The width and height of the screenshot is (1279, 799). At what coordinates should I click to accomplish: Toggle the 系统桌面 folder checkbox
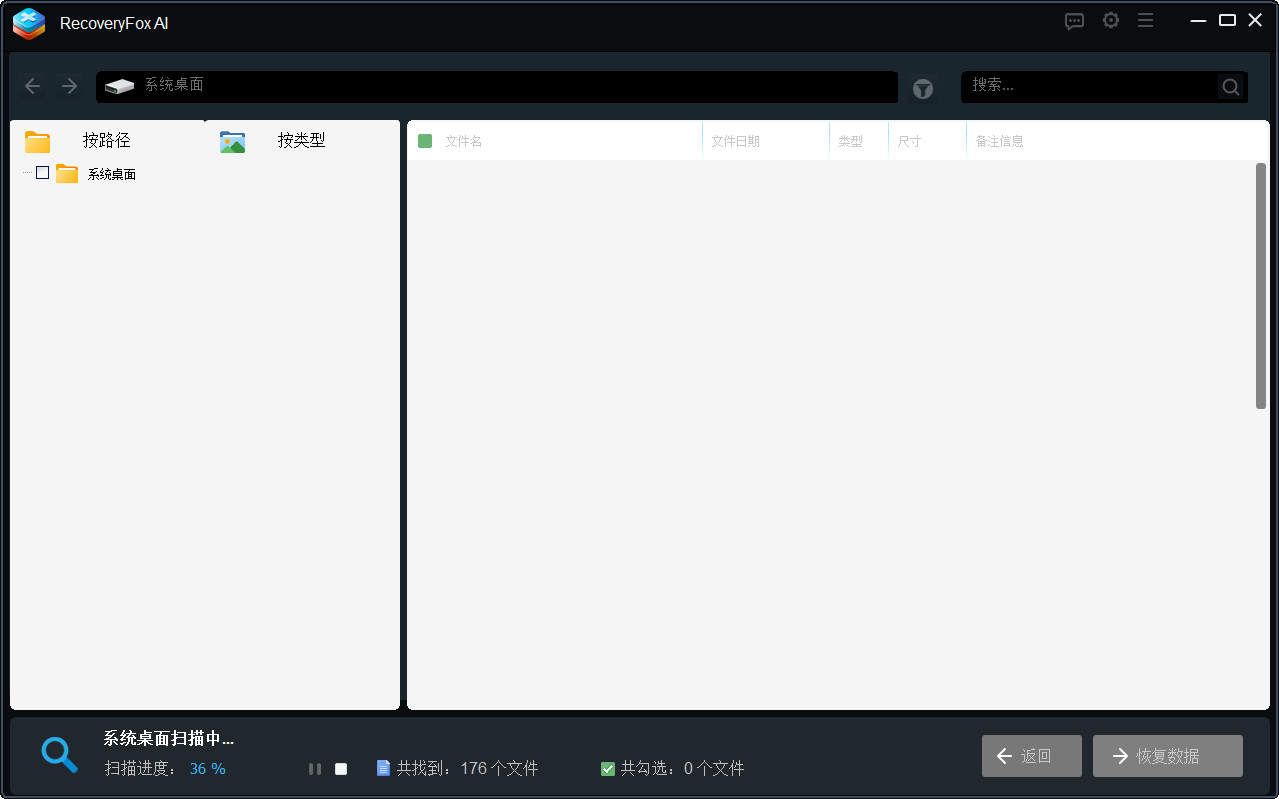tap(41, 172)
